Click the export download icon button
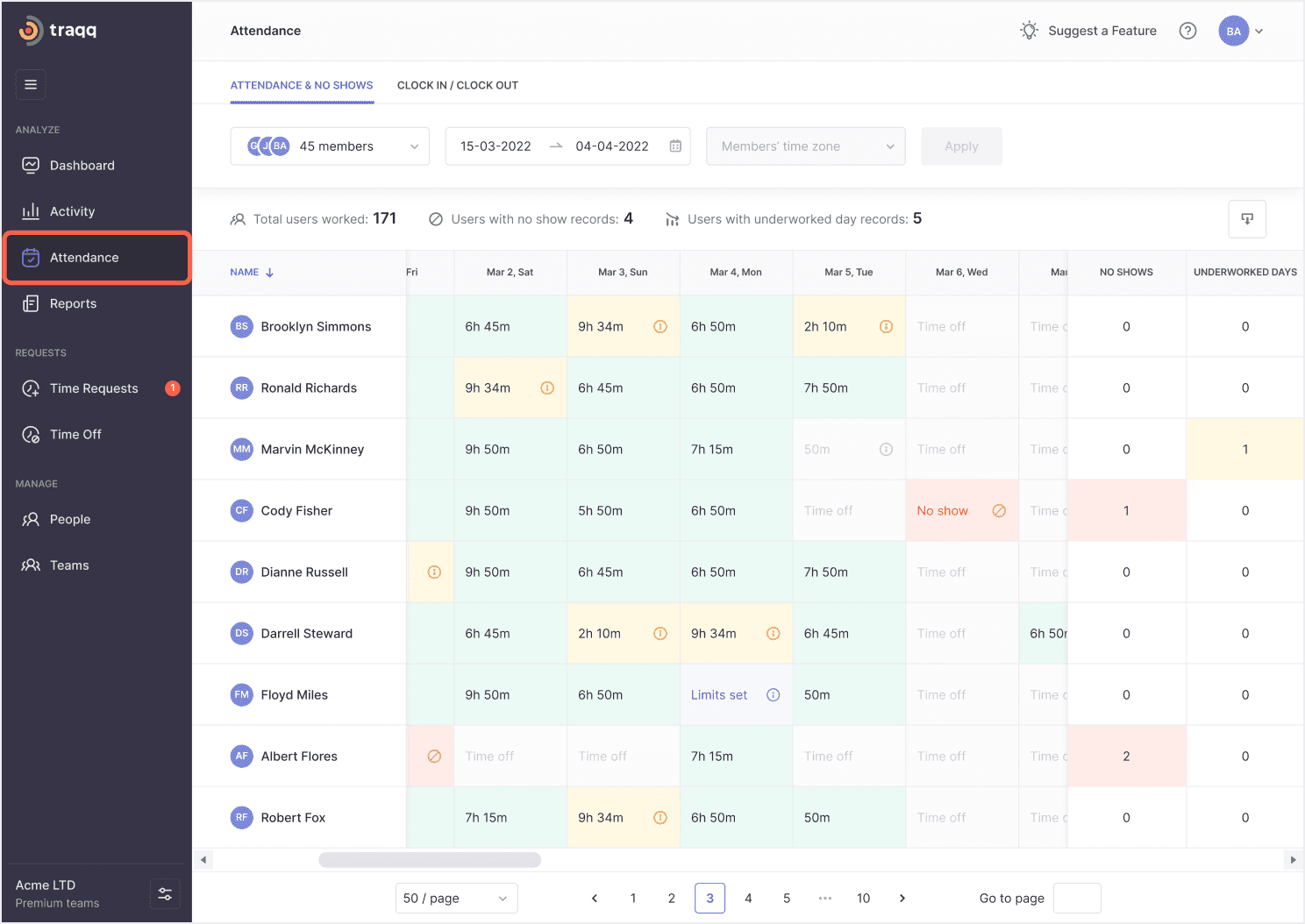Screen dimensions: 1305x924 [1247, 219]
